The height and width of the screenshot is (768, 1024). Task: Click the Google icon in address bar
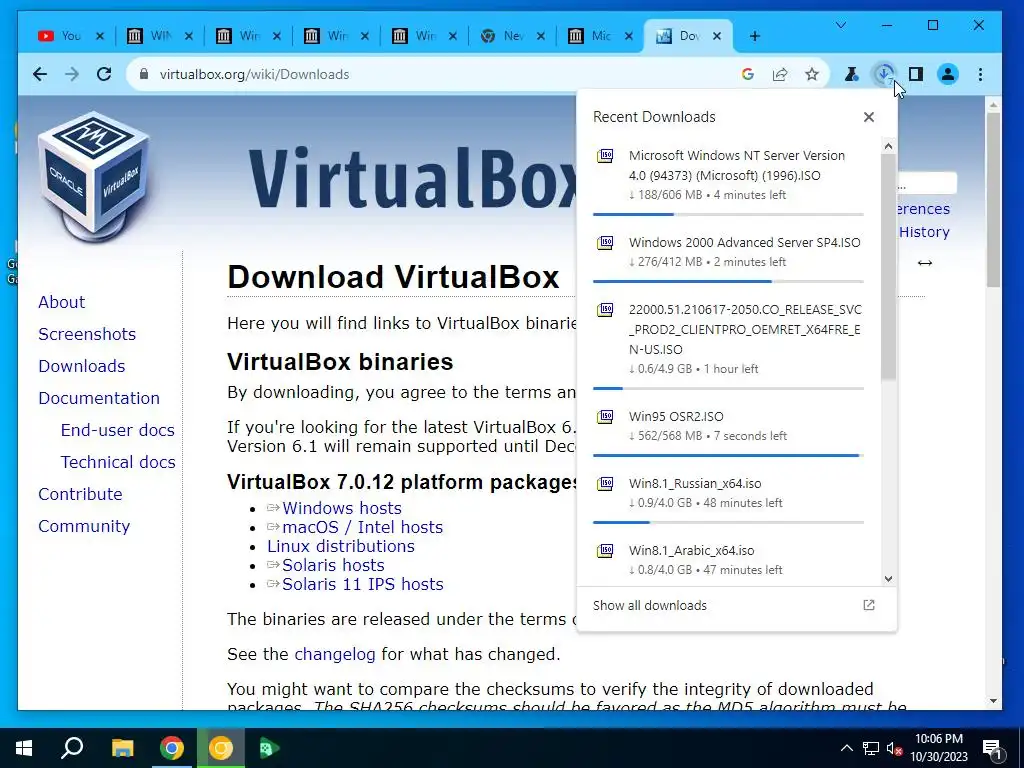coord(748,74)
